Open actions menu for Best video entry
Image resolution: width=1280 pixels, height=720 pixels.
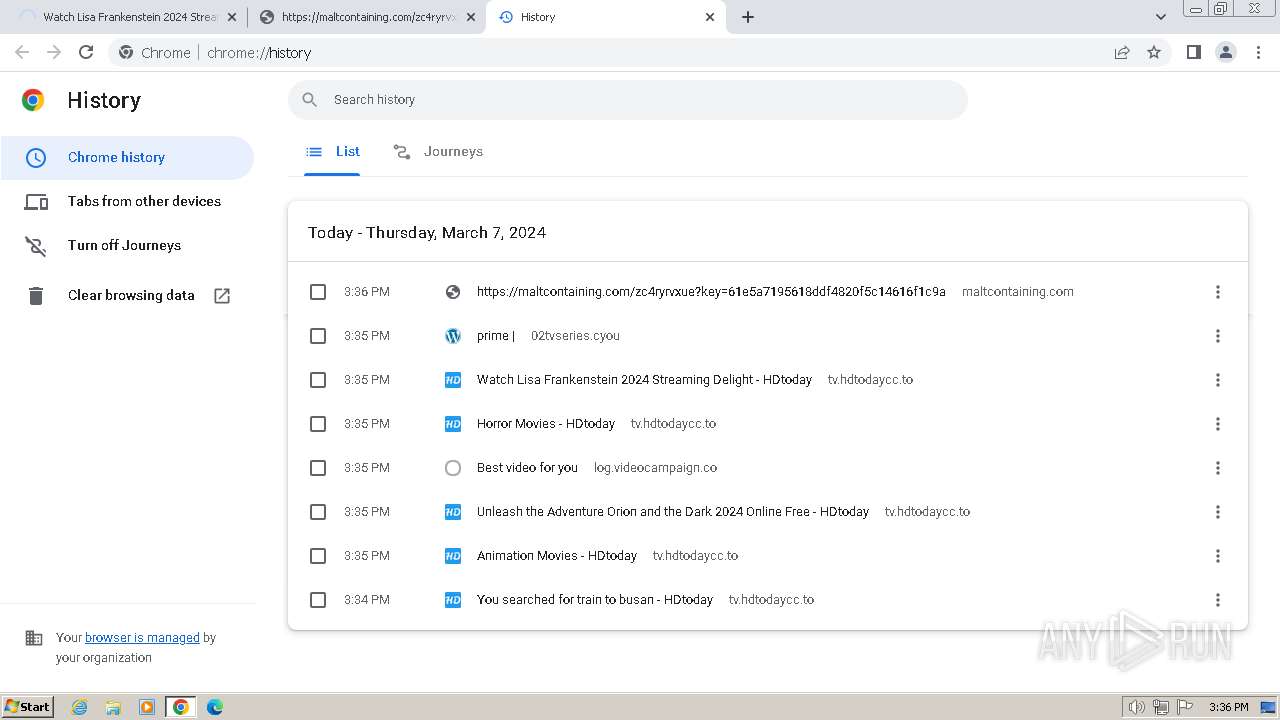[x=1218, y=468]
